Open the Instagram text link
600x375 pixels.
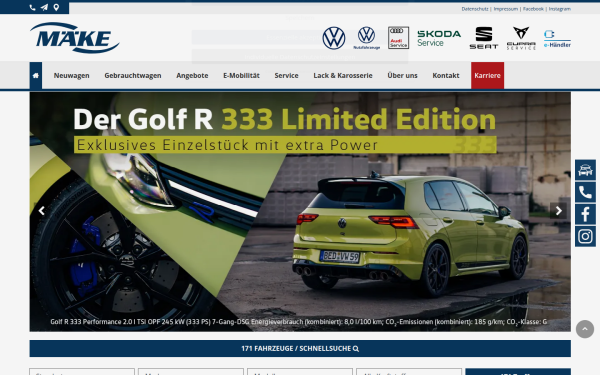point(559,9)
